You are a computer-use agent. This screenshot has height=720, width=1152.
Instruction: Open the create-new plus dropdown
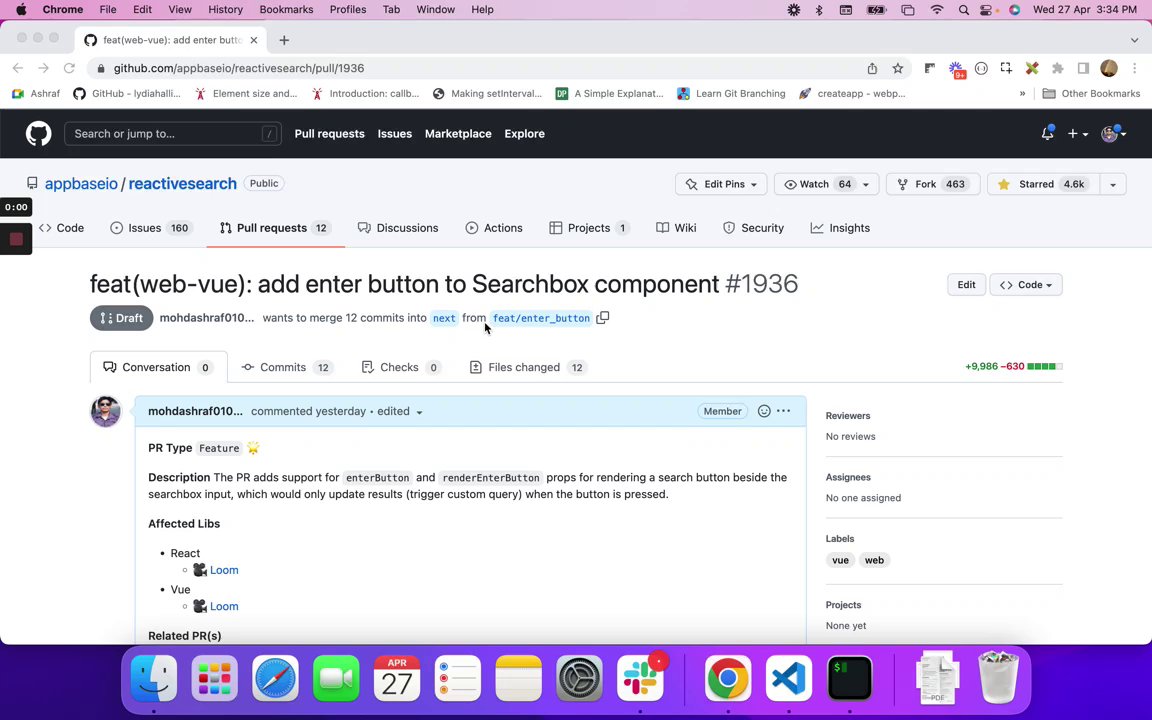click(x=1077, y=134)
